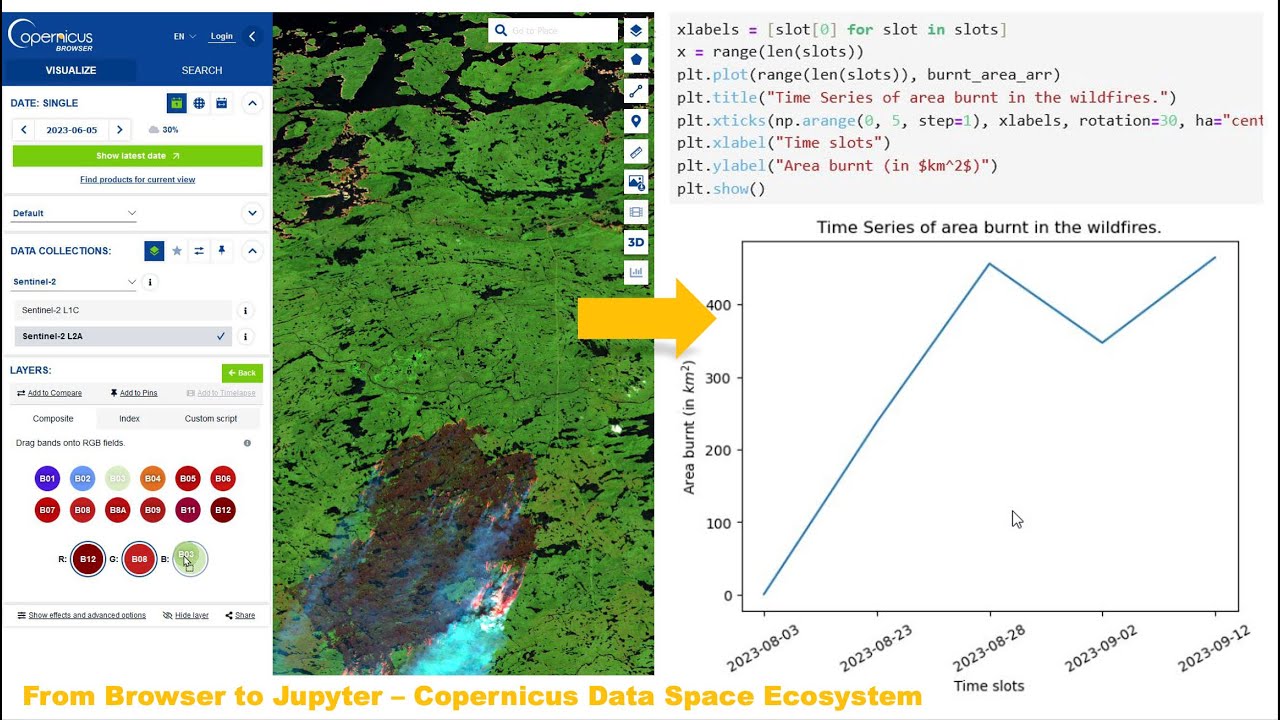Click Add to Compare

click(x=50, y=393)
